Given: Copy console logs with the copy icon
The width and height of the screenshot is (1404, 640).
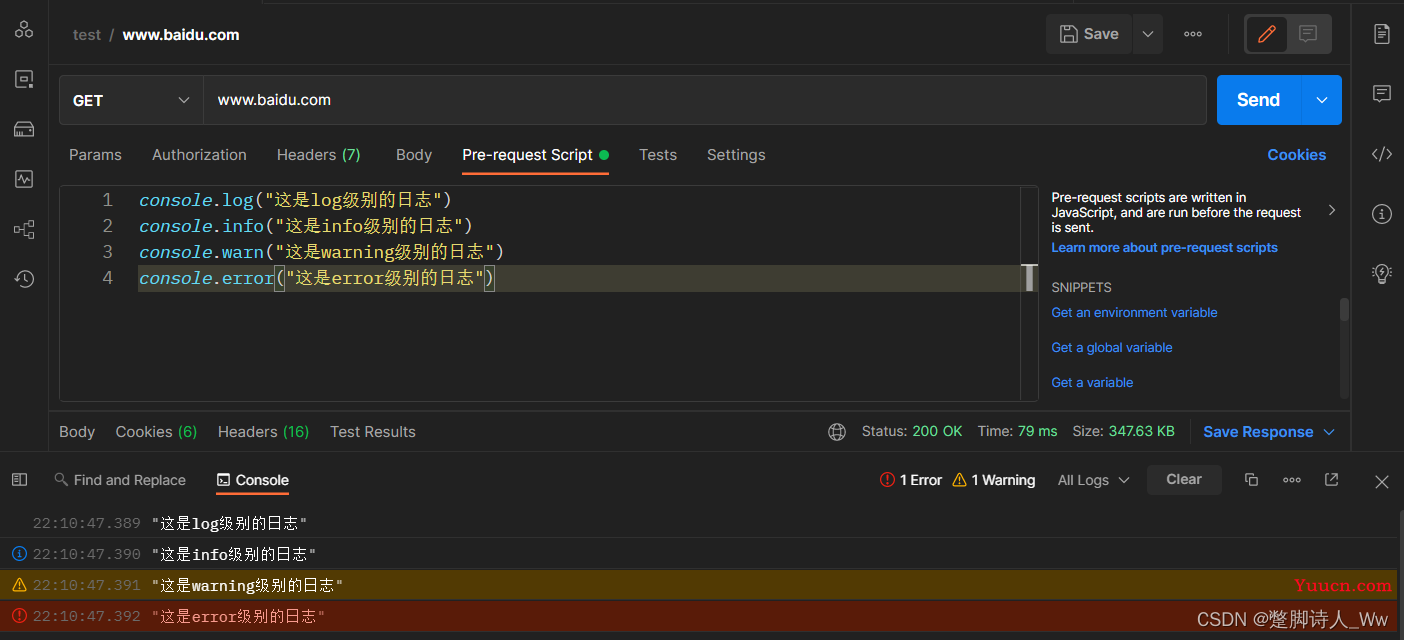Looking at the screenshot, I should tap(1251, 480).
